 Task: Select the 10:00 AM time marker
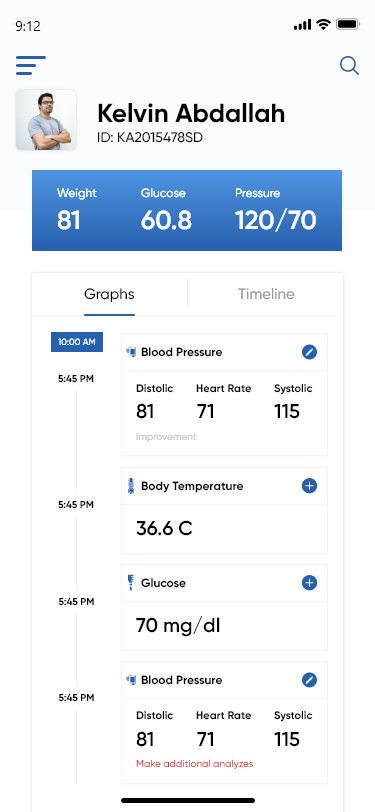(77, 342)
